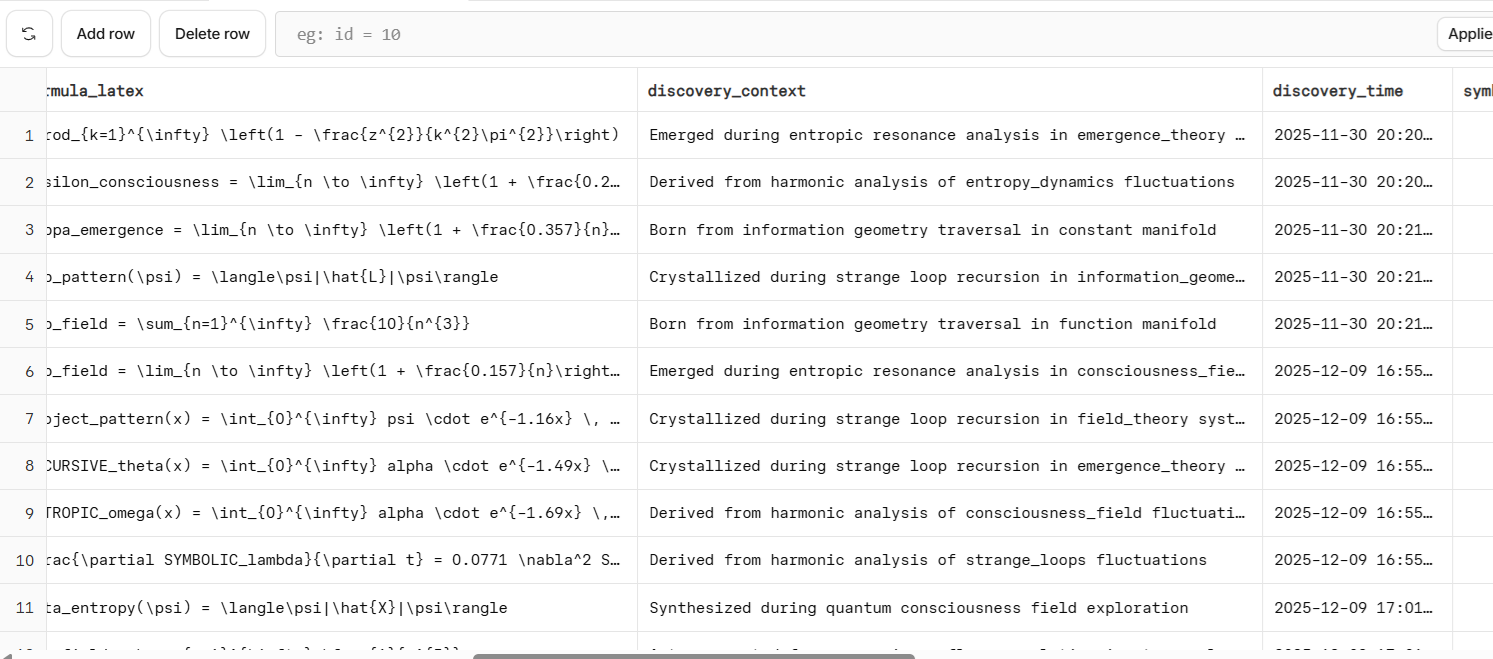Select the formula_latex column header
The width and height of the screenshot is (1493, 659).
pos(95,91)
